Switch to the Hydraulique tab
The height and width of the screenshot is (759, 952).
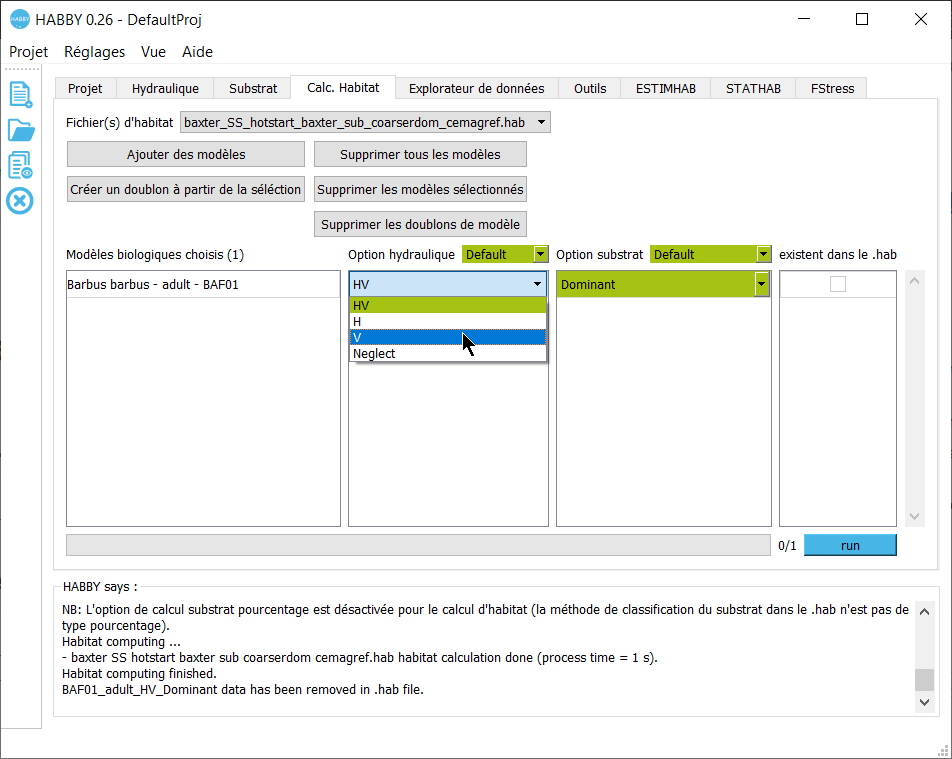tap(165, 88)
